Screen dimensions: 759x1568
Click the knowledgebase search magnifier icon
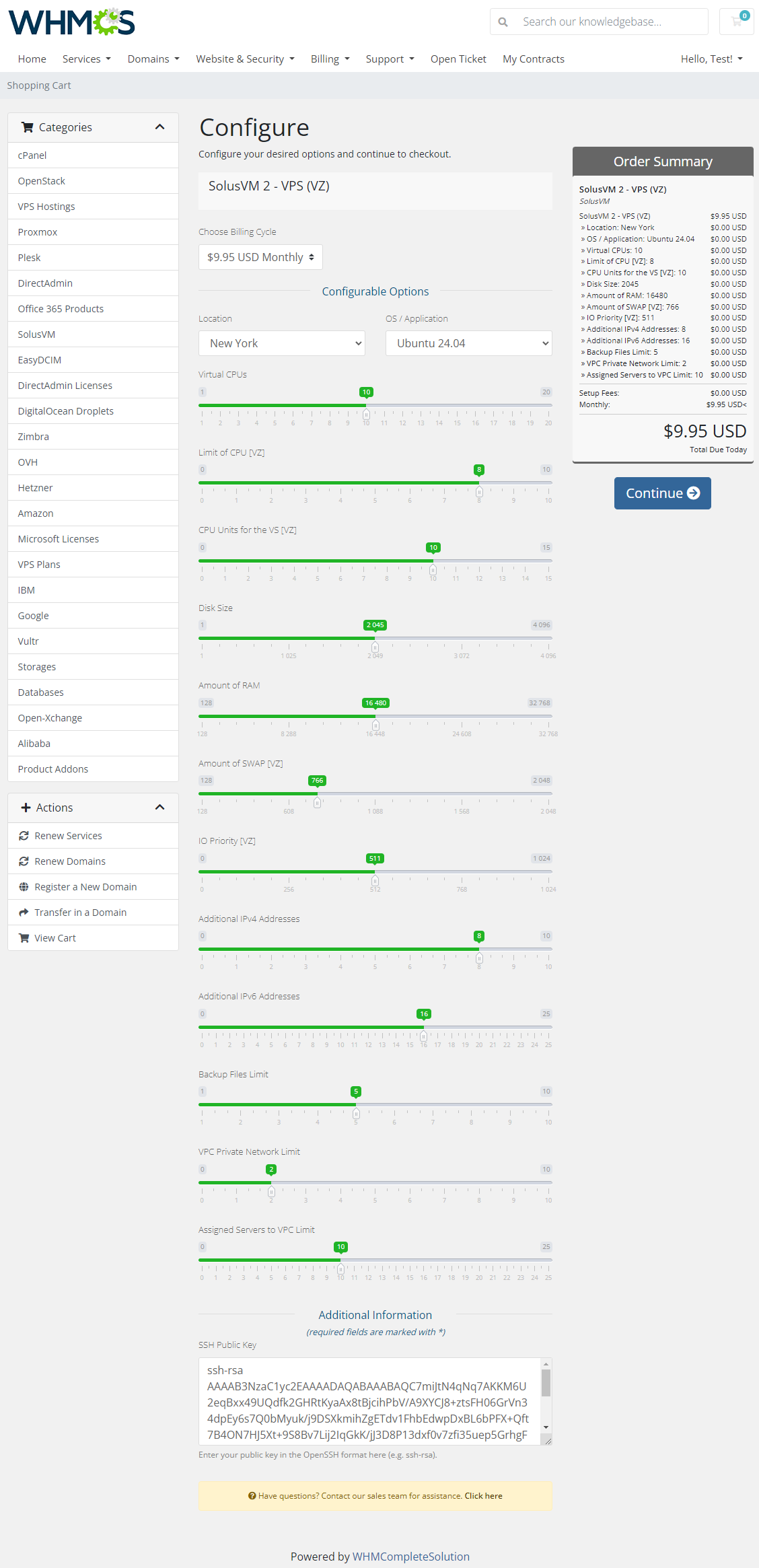point(503,22)
